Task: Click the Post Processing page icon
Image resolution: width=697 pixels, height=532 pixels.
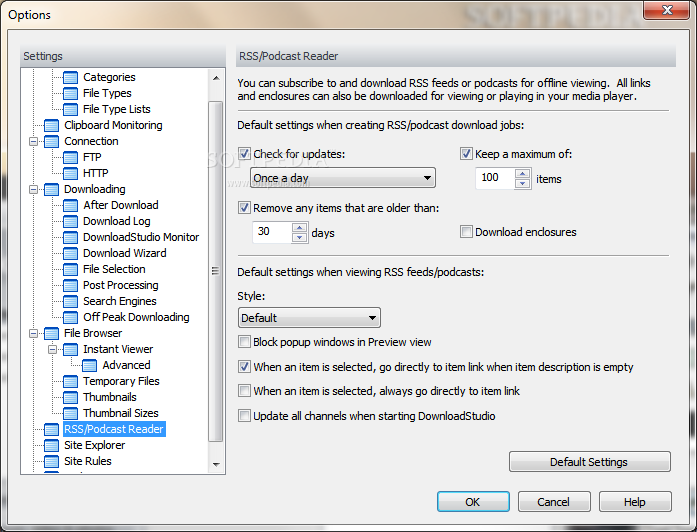Action: click(70, 285)
